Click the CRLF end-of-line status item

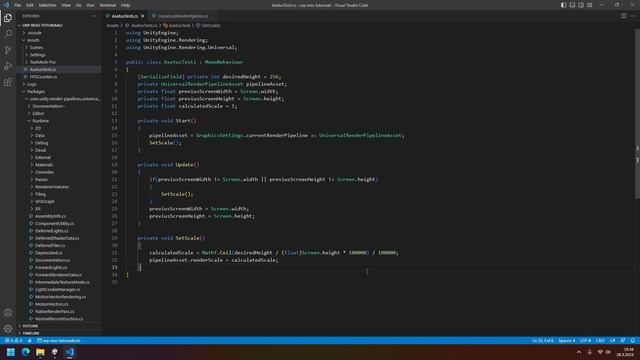point(600,340)
